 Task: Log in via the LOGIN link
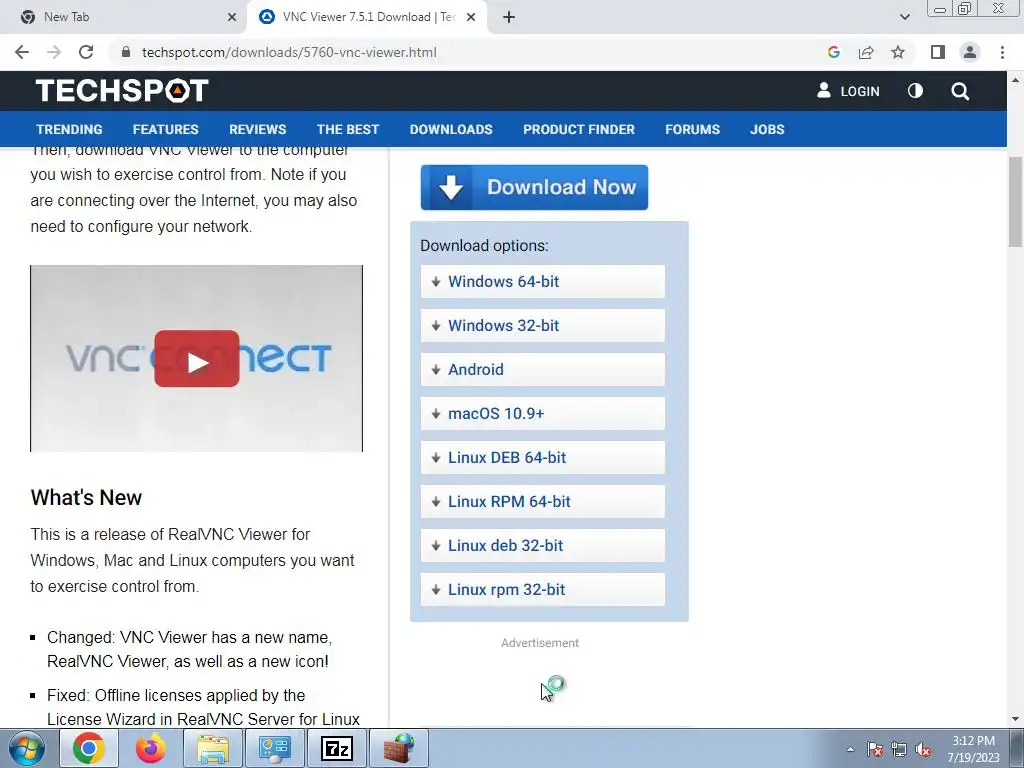(x=848, y=91)
